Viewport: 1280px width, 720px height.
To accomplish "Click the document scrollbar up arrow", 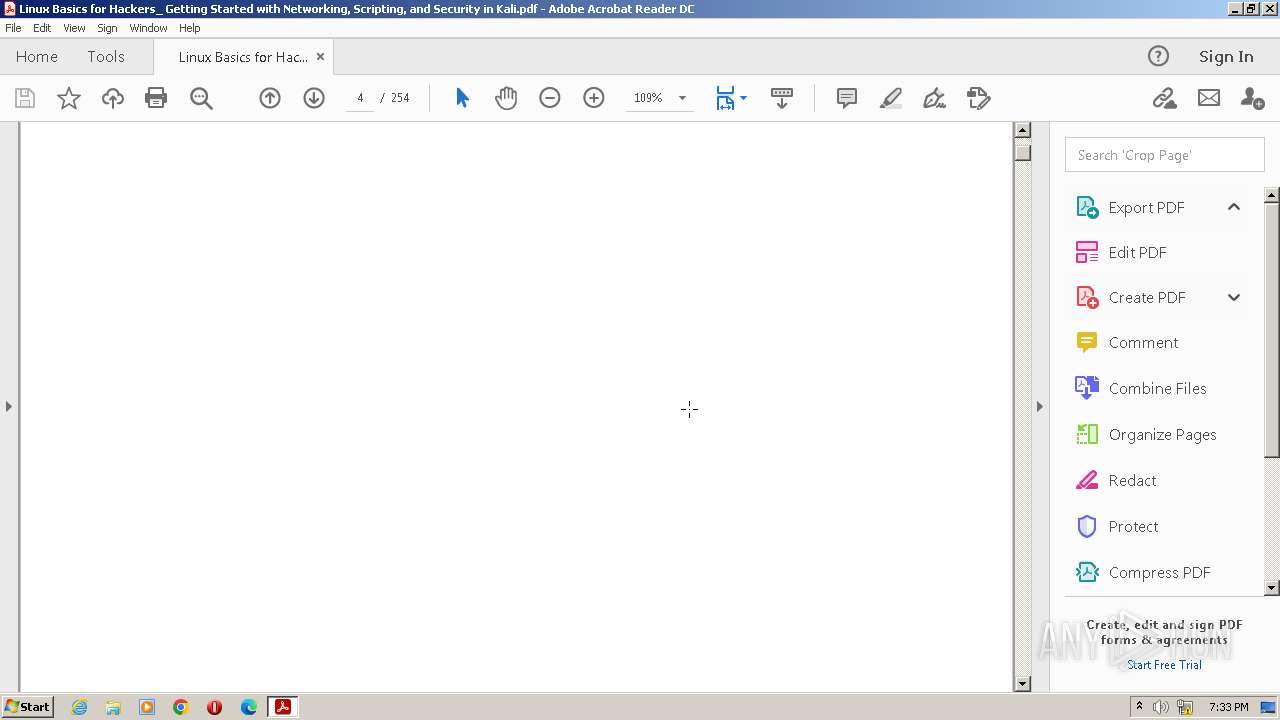I will coord(1022,130).
